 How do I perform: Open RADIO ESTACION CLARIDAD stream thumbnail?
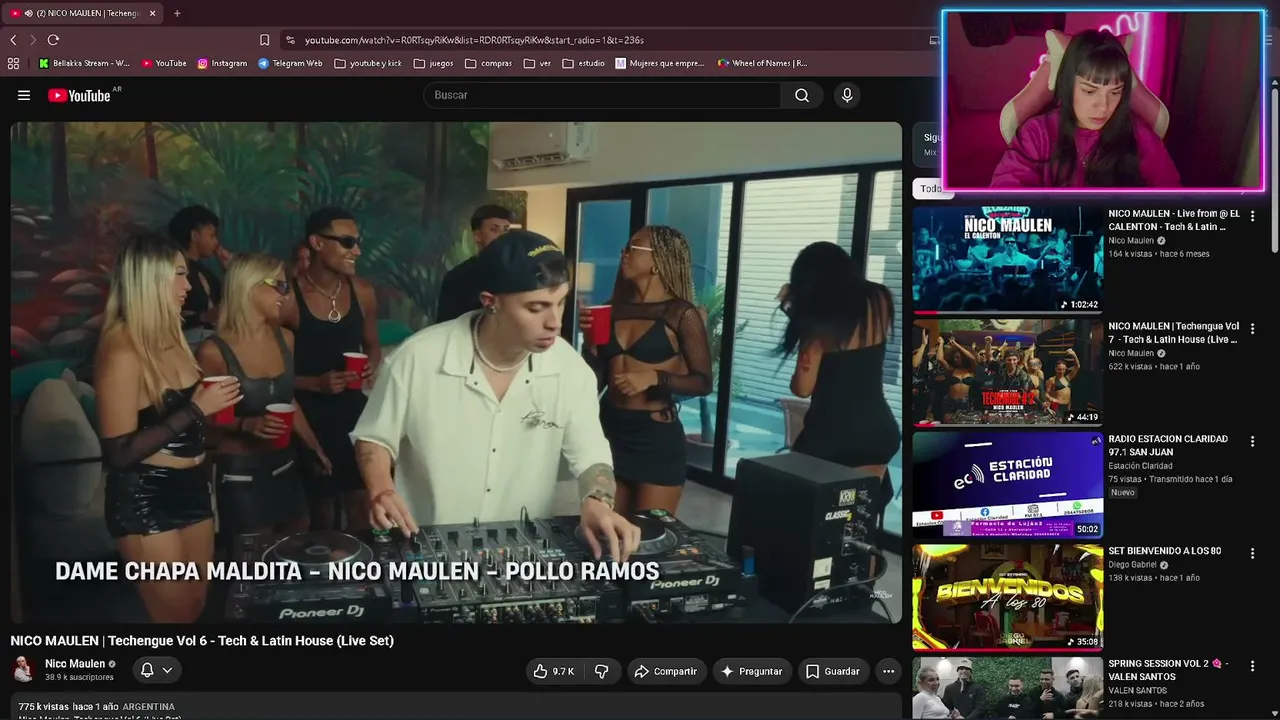(x=1008, y=484)
